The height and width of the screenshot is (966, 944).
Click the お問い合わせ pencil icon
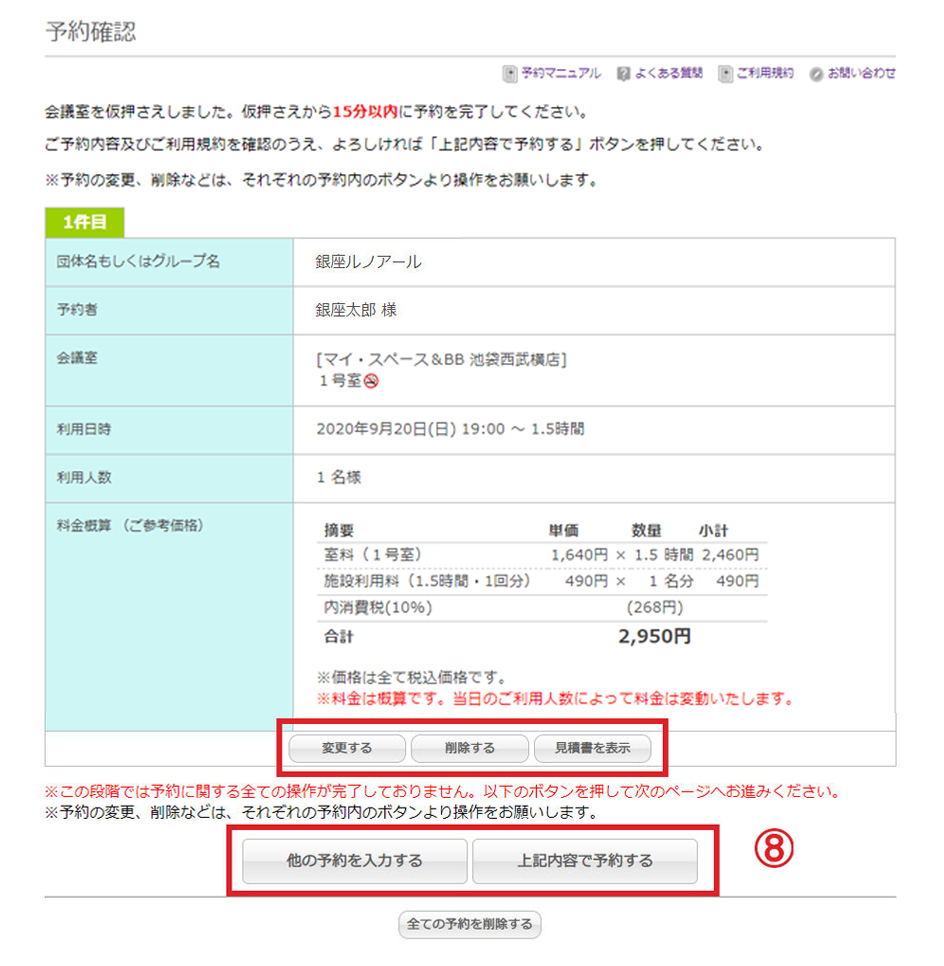816,74
